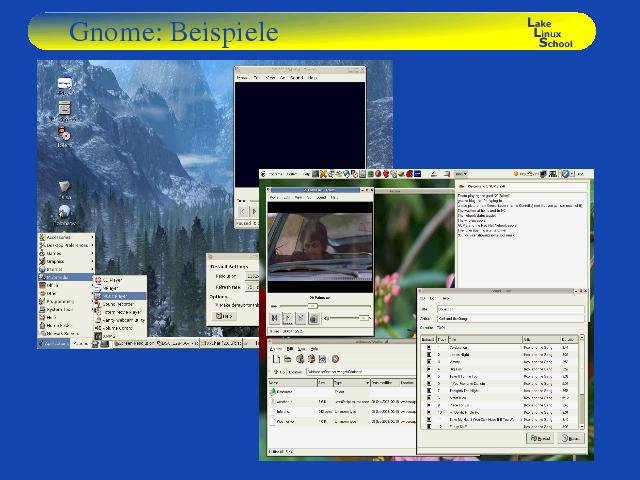Launch CD Player from Multimedia submenu
The image size is (640, 480).
point(120,280)
